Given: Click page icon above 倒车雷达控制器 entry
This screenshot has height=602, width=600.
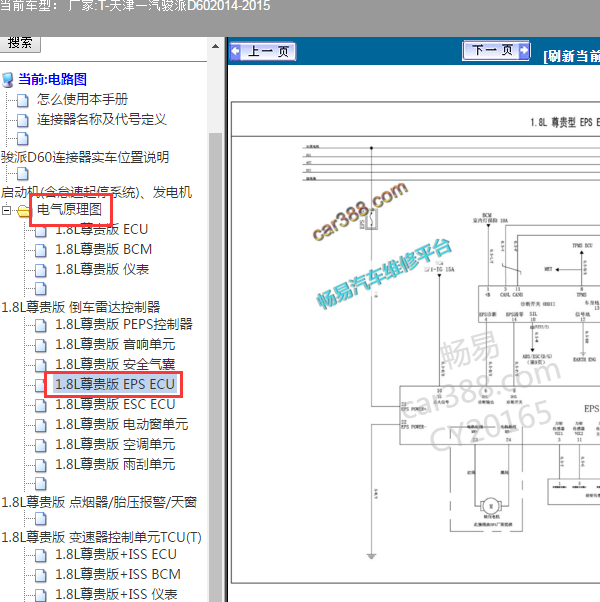Looking at the screenshot, I should 41,289.
